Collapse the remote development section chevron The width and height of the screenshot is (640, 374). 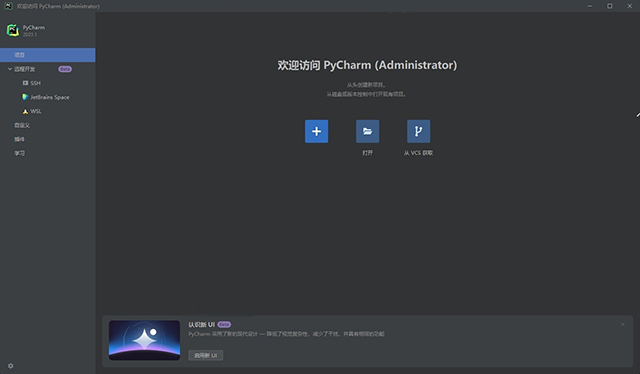tap(10, 69)
